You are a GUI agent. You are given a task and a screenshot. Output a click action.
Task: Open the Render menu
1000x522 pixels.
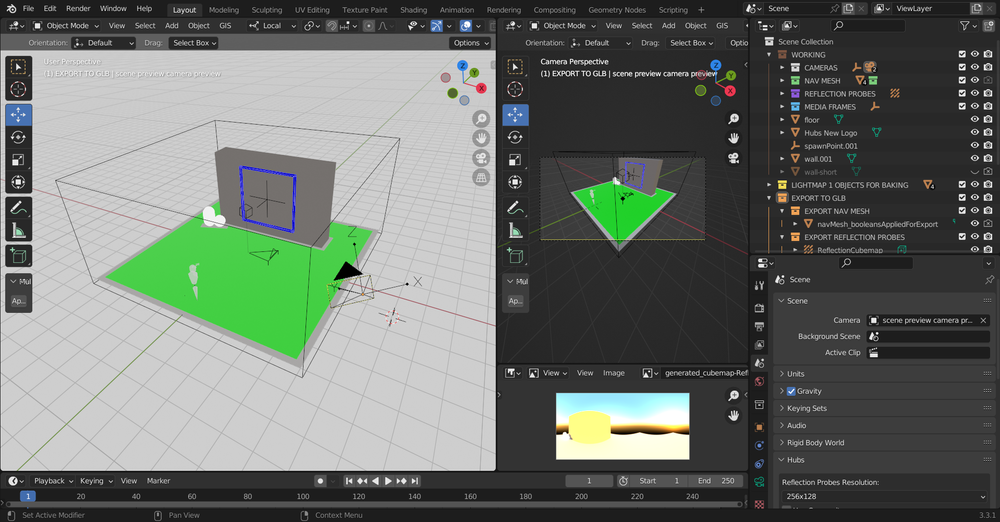(x=78, y=8)
